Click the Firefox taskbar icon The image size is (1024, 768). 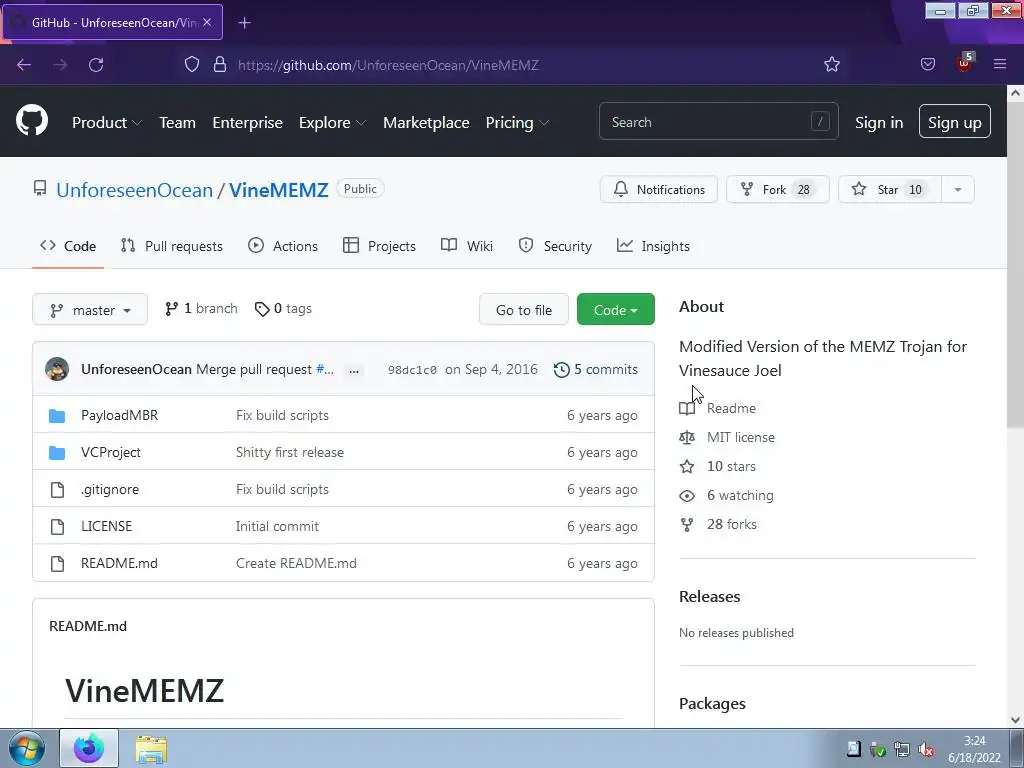(x=89, y=748)
